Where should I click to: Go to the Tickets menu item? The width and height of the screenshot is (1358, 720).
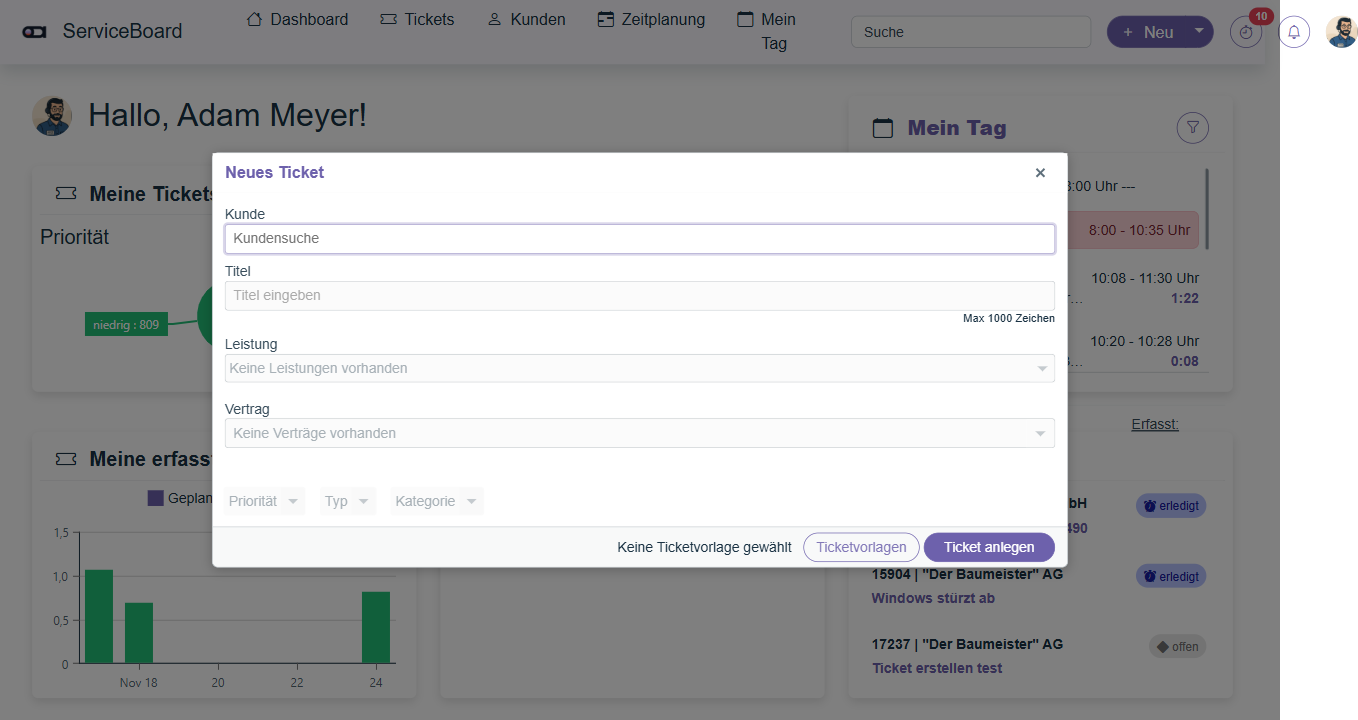pos(417,20)
